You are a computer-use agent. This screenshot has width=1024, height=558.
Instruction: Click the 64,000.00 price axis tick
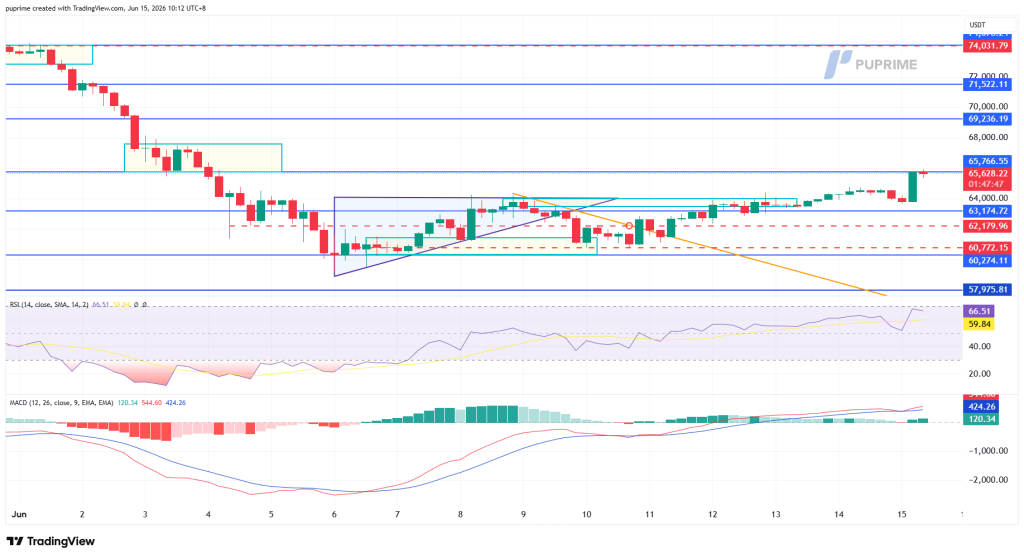(987, 198)
